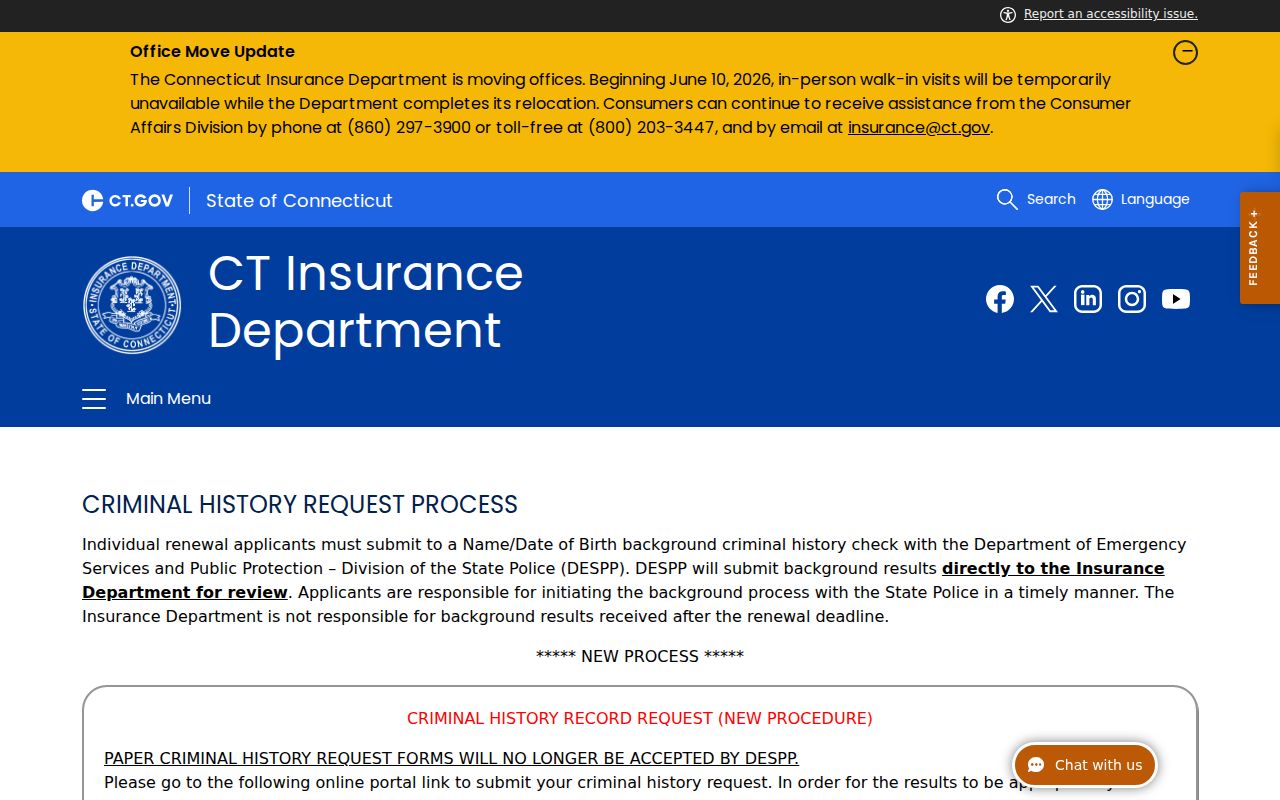Click the accessibility person icon
Screen dimensions: 1280x800
pos(1008,14)
